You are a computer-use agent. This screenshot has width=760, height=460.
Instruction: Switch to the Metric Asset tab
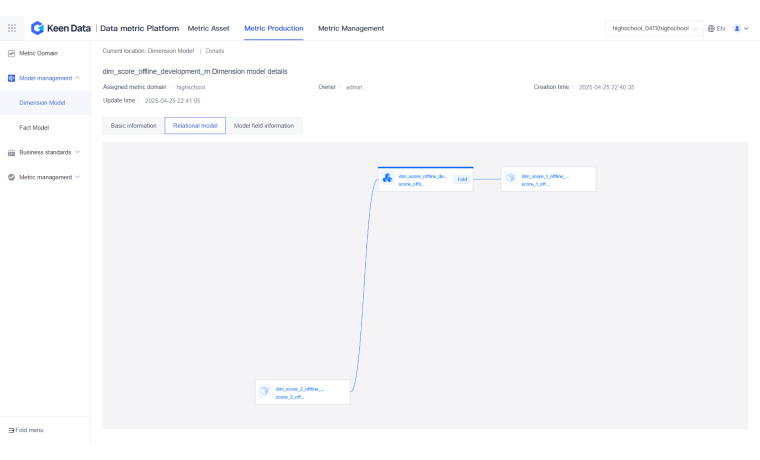click(x=208, y=28)
